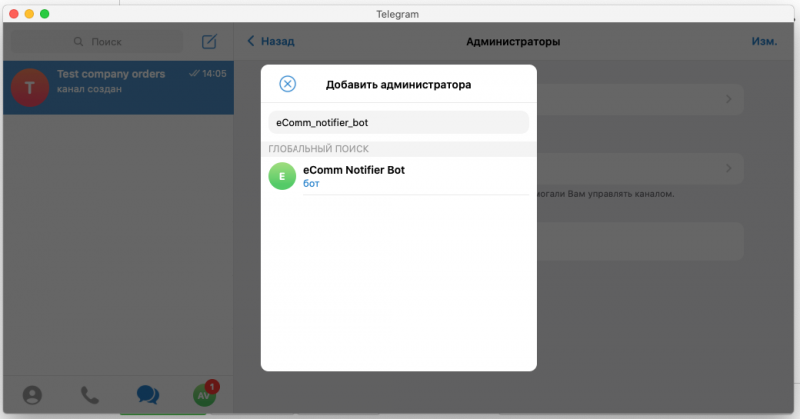Image resolution: width=800 pixels, height=419 pixels.
Task: Expand the first settings row chevron arrow
Action: pyautogui.click(x=729, y=99)
